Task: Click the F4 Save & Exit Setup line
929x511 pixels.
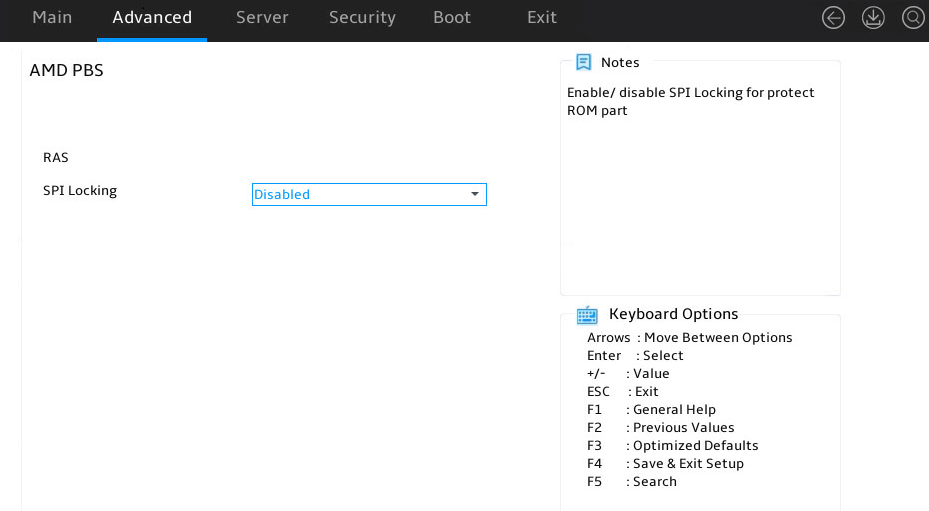Action: (x=665, y=464)
